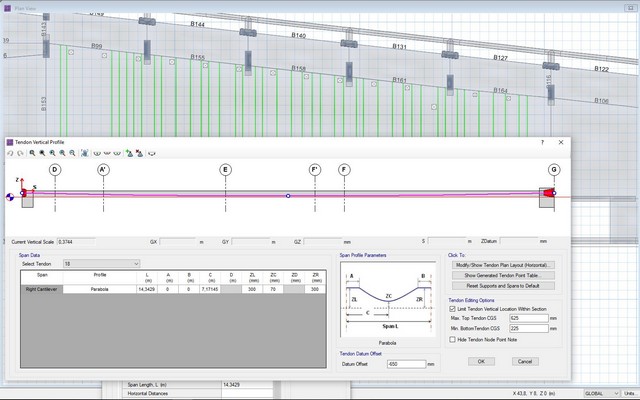Viewport: 640px width, 400px height.
Task: Toggle Limit Tendon Vertical Location Within Section
Action: (452, 309)
